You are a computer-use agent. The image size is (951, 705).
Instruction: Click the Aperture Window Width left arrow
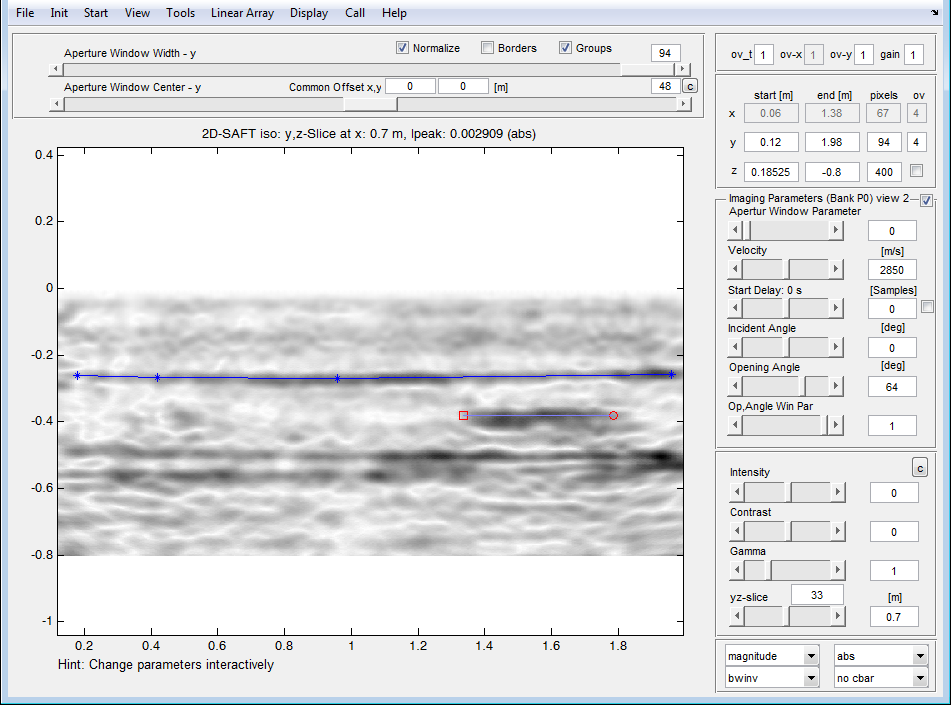click(56, 69)
